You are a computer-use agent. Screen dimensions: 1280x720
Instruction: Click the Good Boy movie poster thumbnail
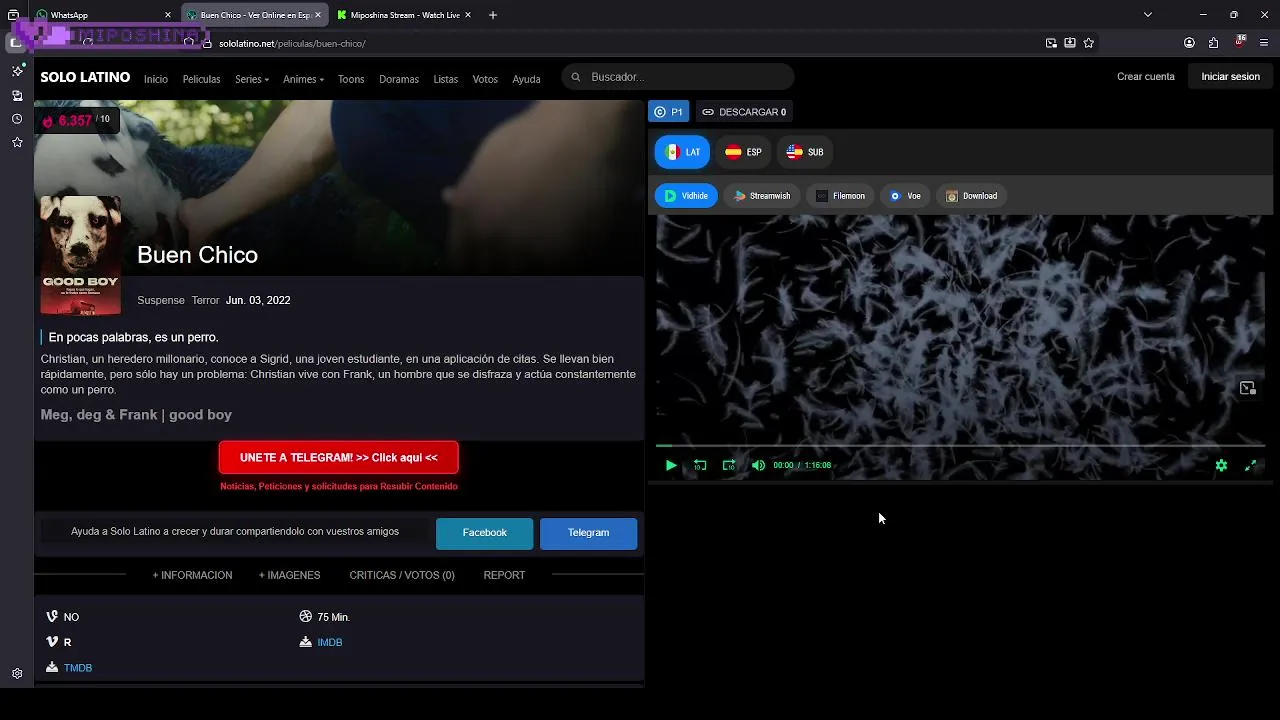tap(81, 255)
